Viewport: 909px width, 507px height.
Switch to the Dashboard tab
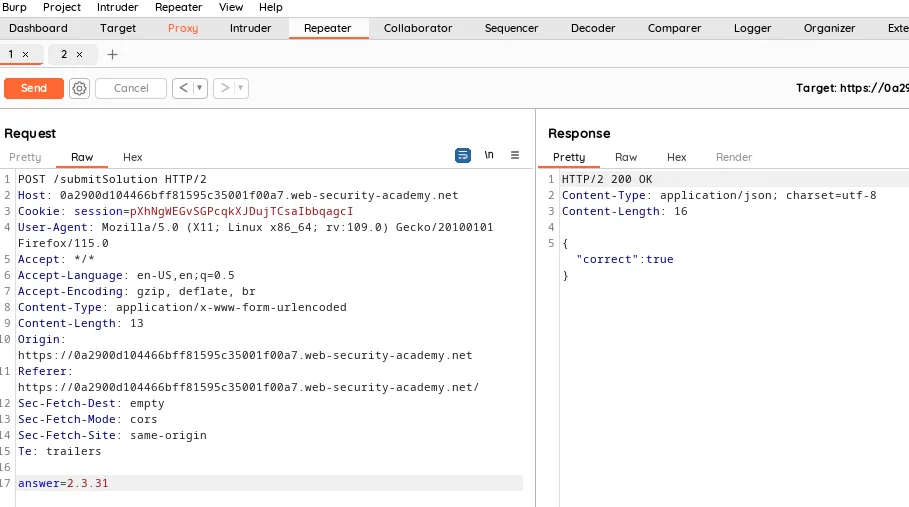pos(38,28)
